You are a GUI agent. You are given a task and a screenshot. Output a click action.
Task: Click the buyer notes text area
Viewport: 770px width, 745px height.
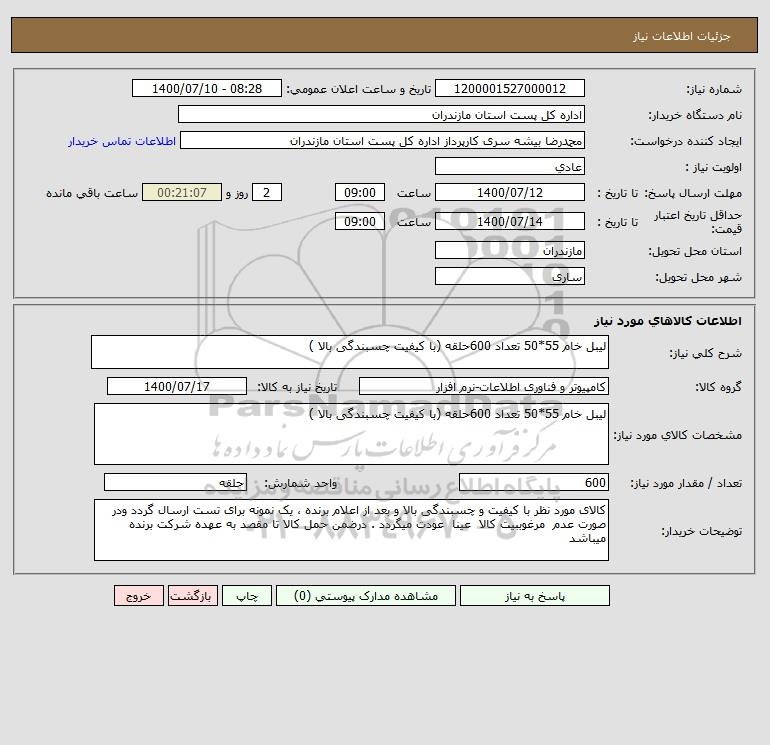click(x=351, y=530)
